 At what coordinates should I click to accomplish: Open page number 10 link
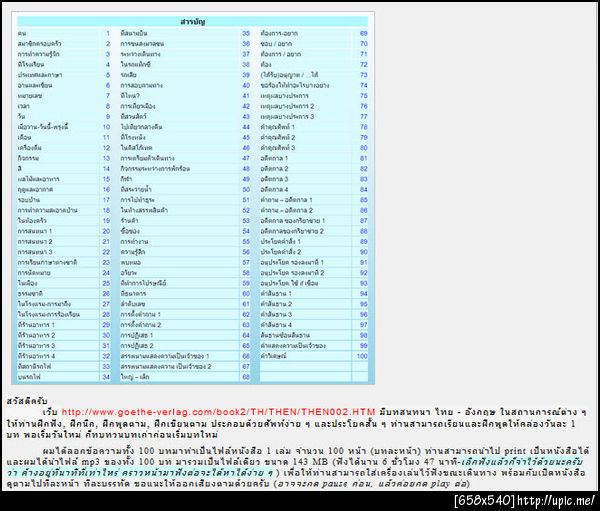point(106,127)
